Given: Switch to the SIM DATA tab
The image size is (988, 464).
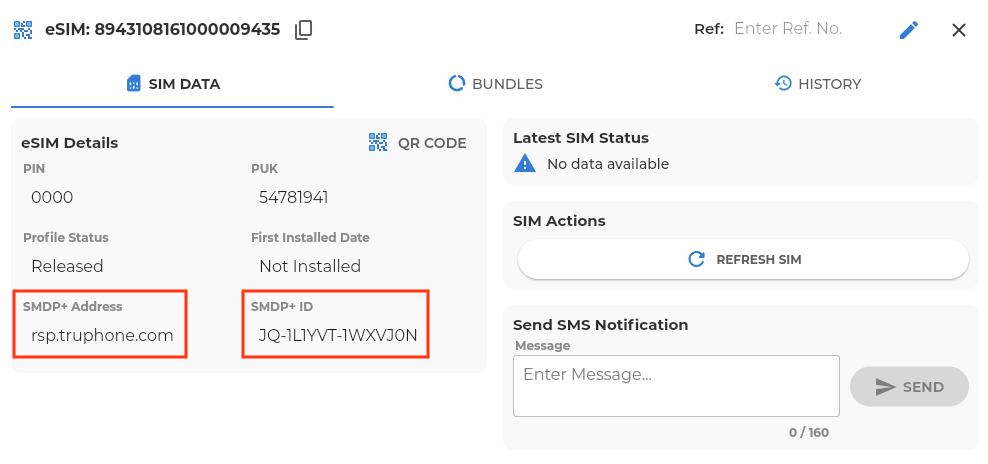Looking at the screenshot, I should coord(173,84).
